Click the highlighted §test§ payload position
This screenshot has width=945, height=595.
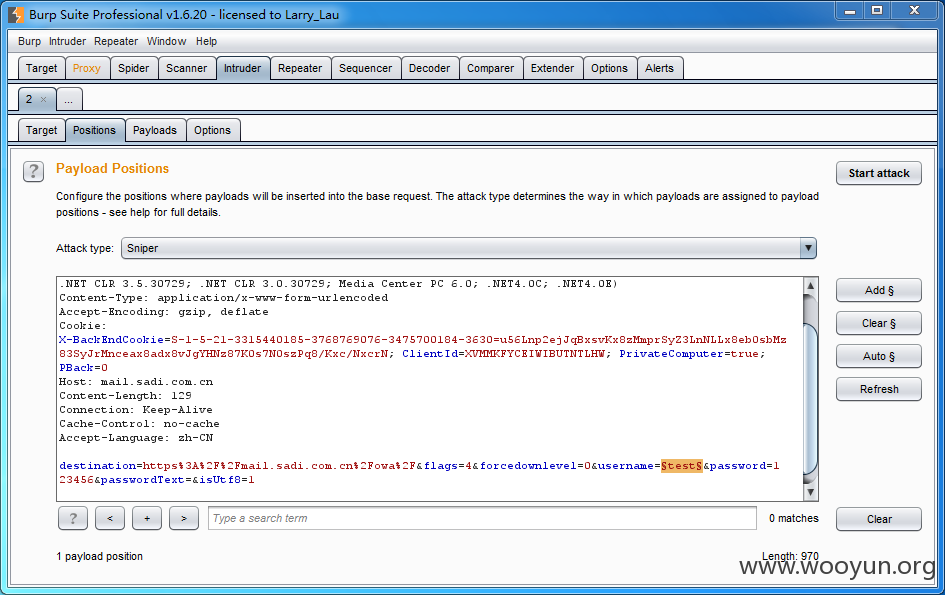682,465
